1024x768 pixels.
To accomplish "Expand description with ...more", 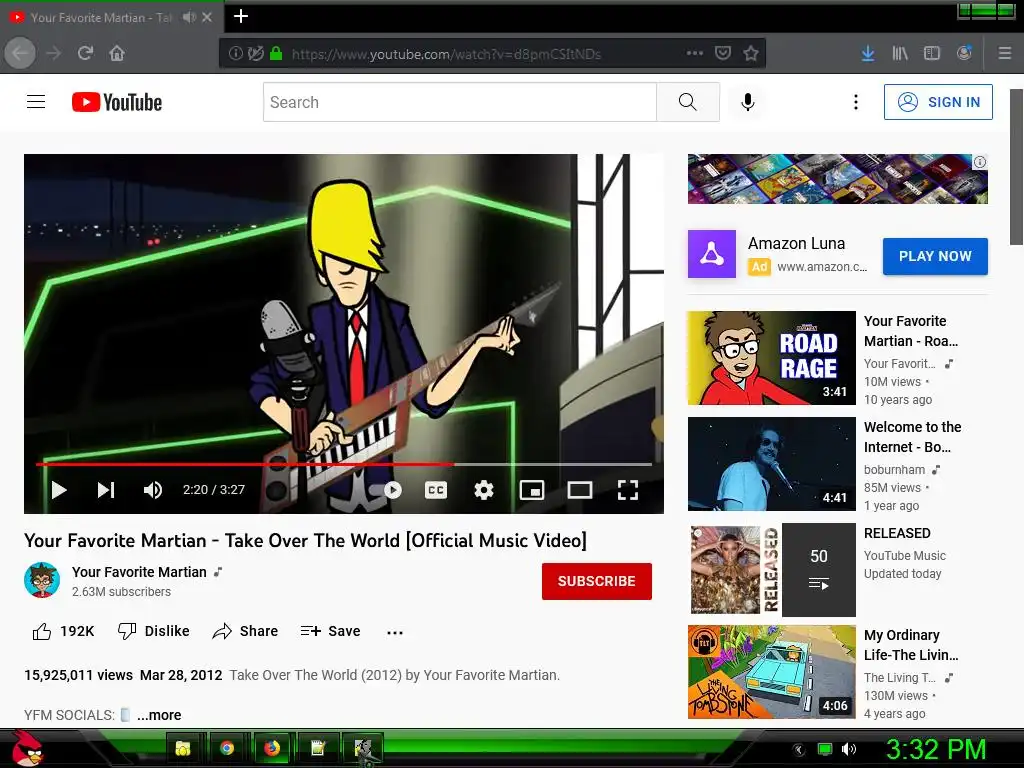I will coord(159,715).
